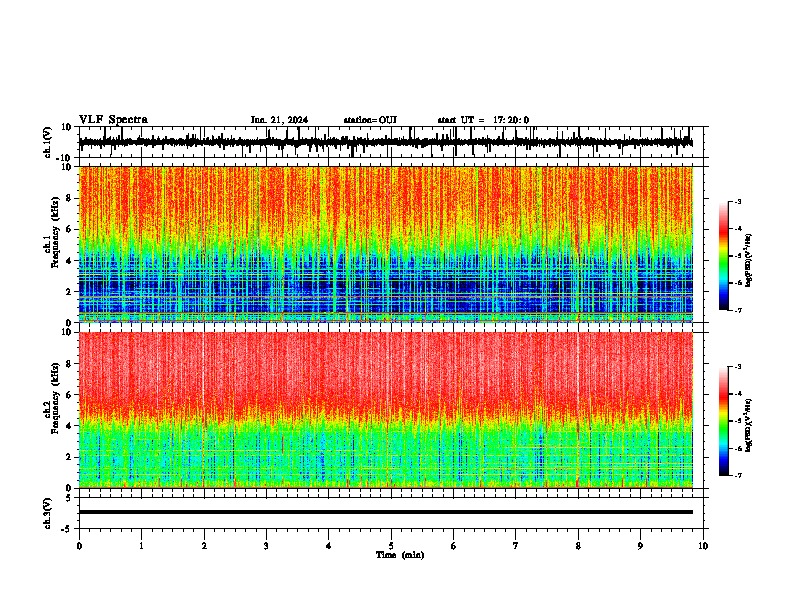
Task: Click the "Time (min)" axis title
Action: 400,555
